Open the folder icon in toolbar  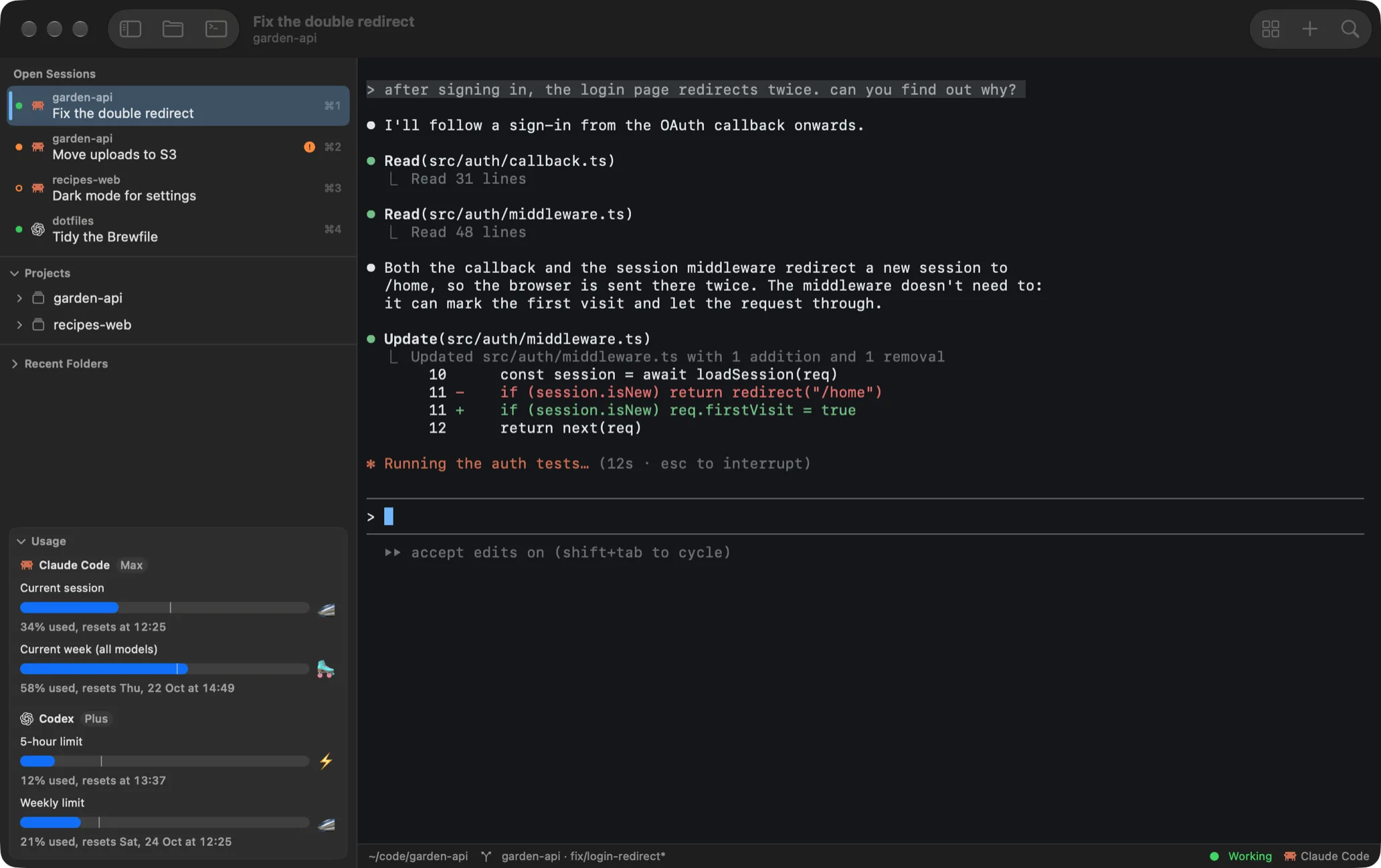[173, 29]
